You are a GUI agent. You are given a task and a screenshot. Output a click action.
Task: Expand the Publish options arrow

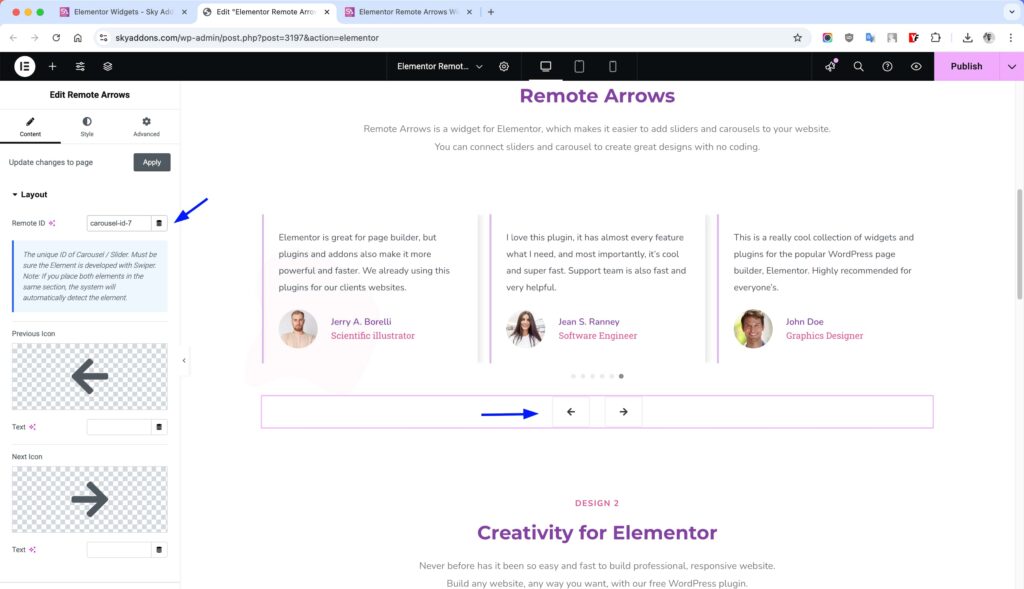pos(1012,66)
